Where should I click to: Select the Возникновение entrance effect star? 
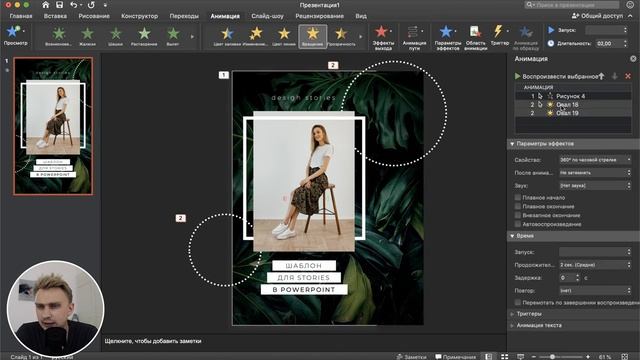(x=59, y=33)
